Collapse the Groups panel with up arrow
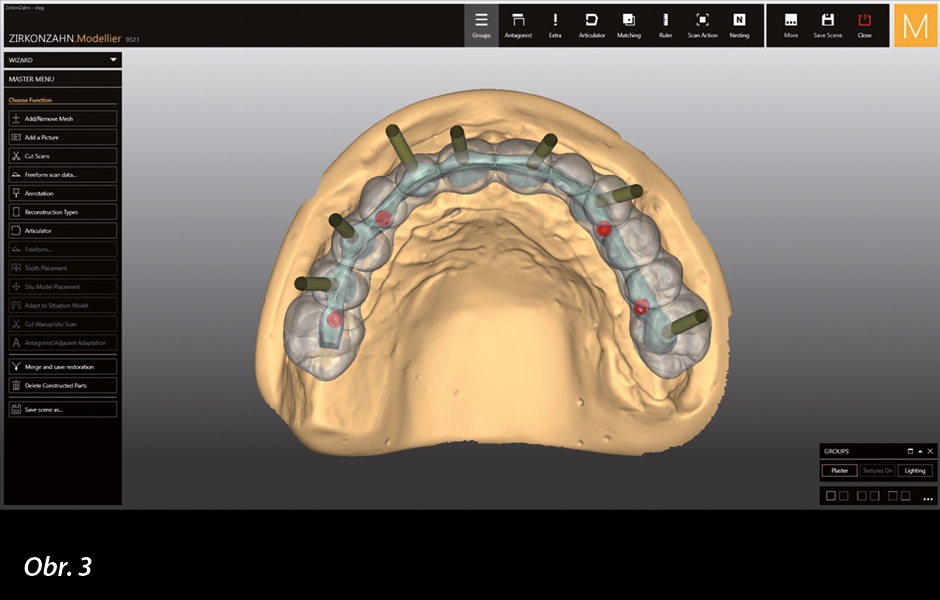The width and height of the screenshot is (940, 600). (x=920, y=451)
